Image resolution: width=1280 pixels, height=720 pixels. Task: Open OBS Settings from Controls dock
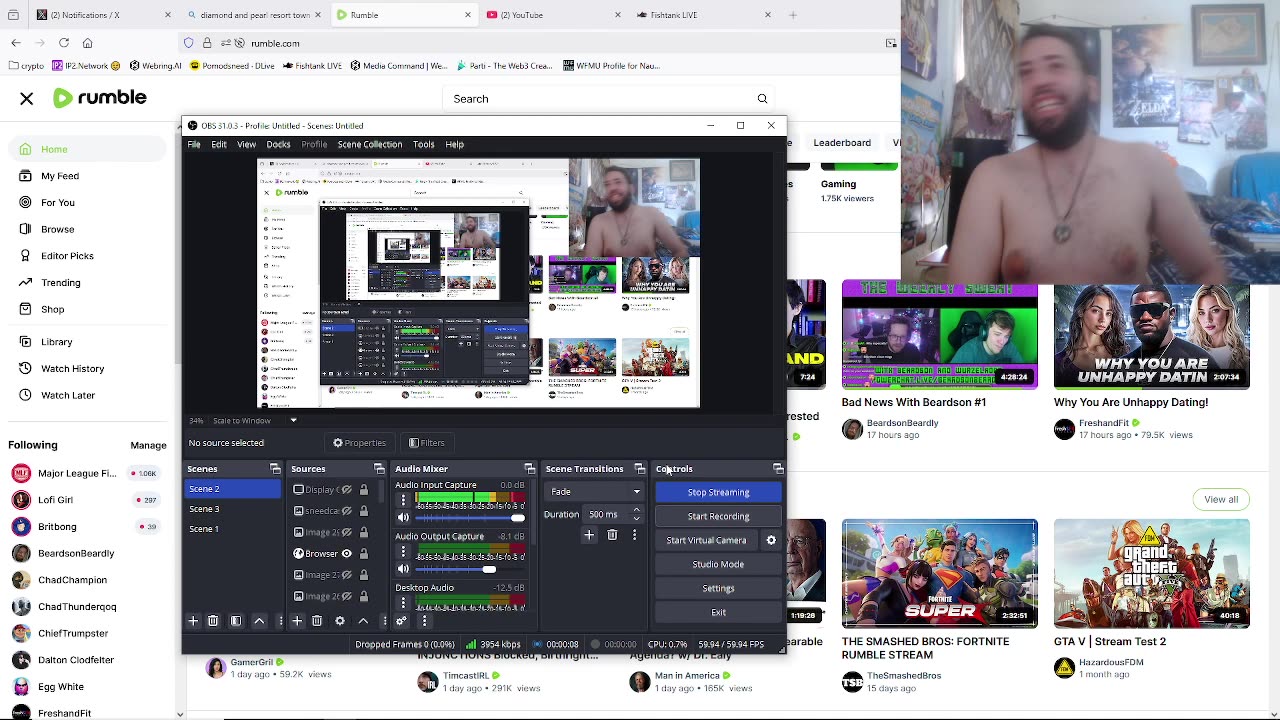pos(718,588)
